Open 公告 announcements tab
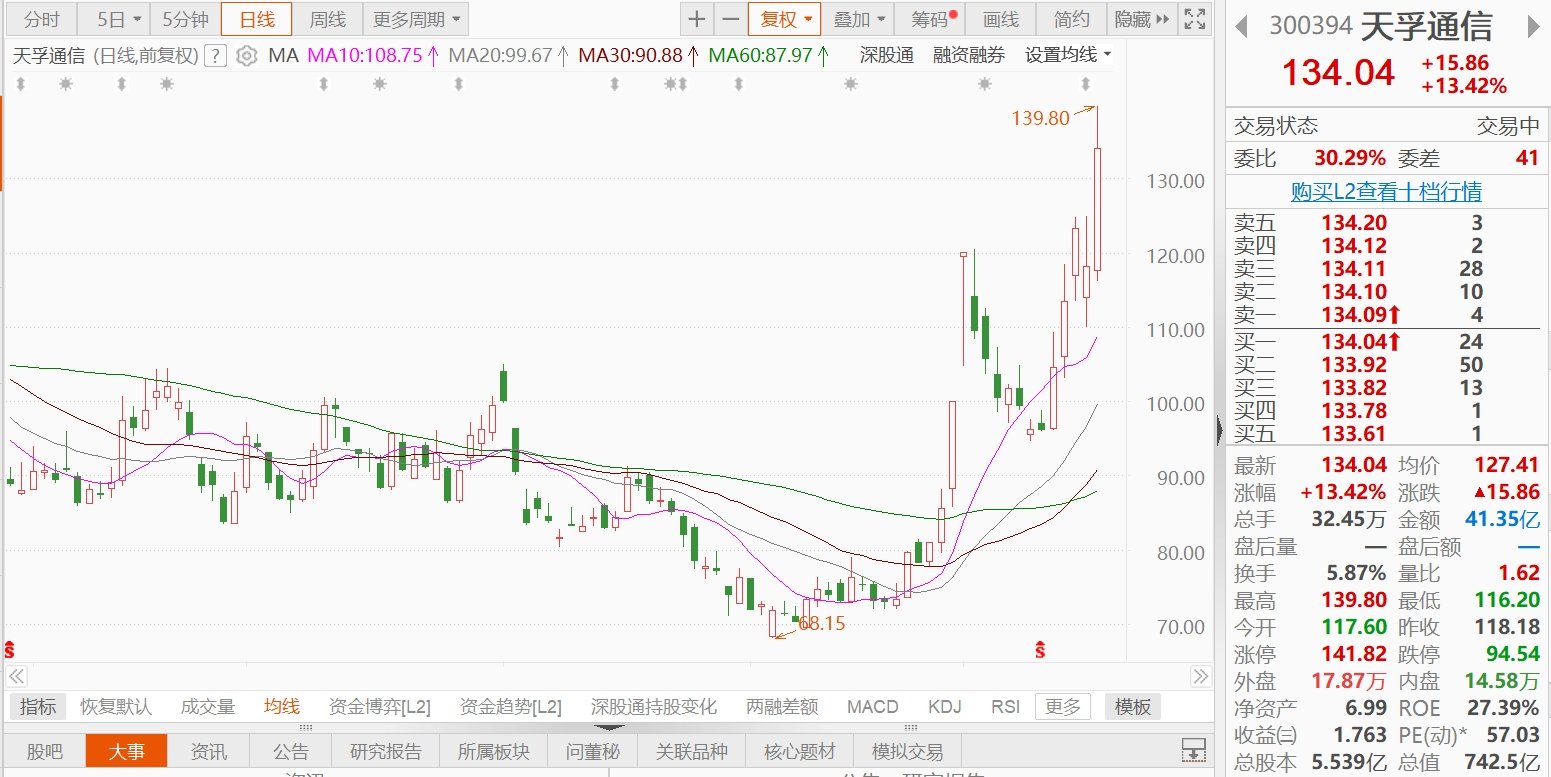The width and height of the screenshot is (1551, 777). click(x=291, y=751)
